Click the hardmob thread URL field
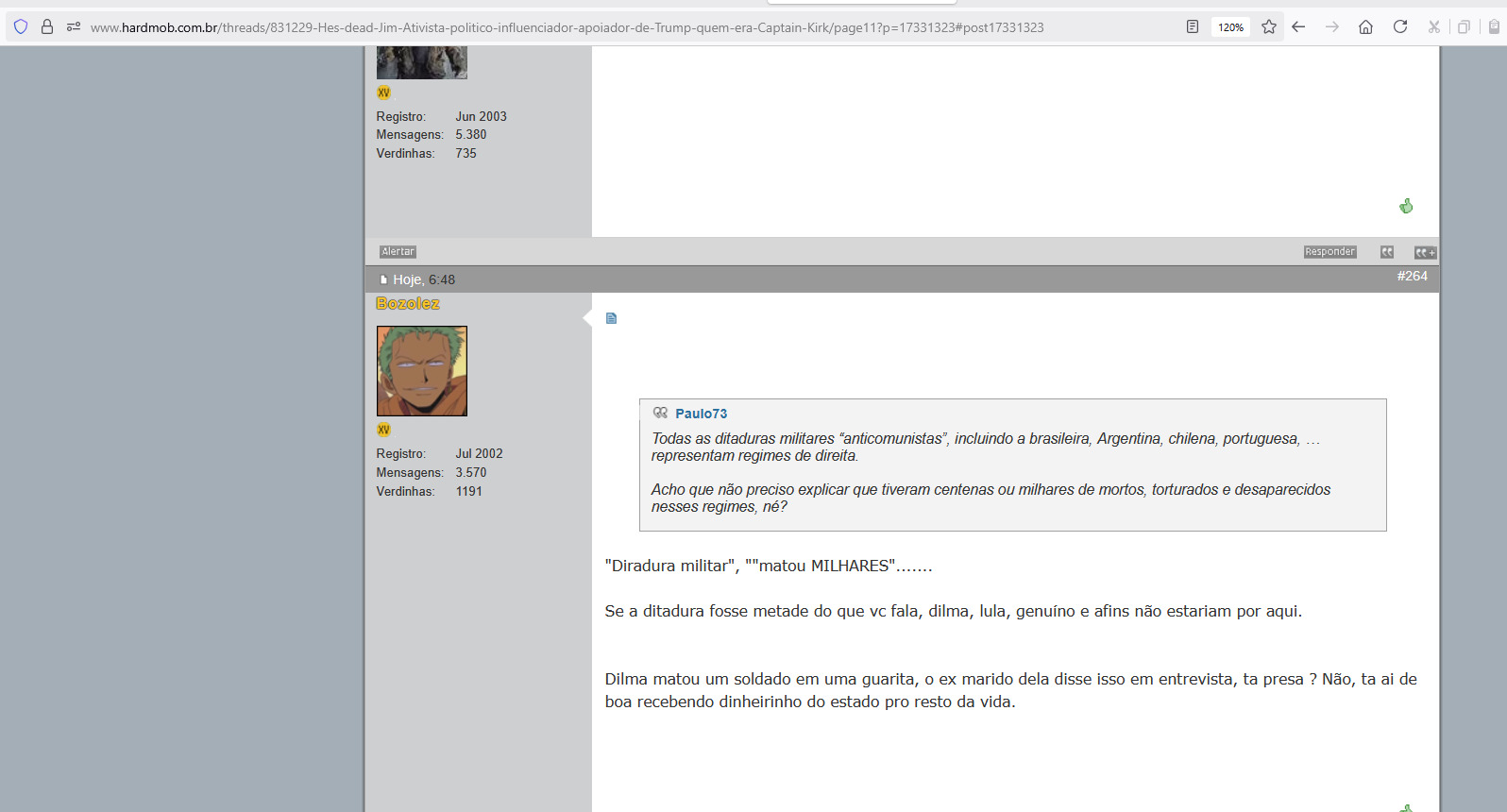1507x812 pixels. click(567, 27)
